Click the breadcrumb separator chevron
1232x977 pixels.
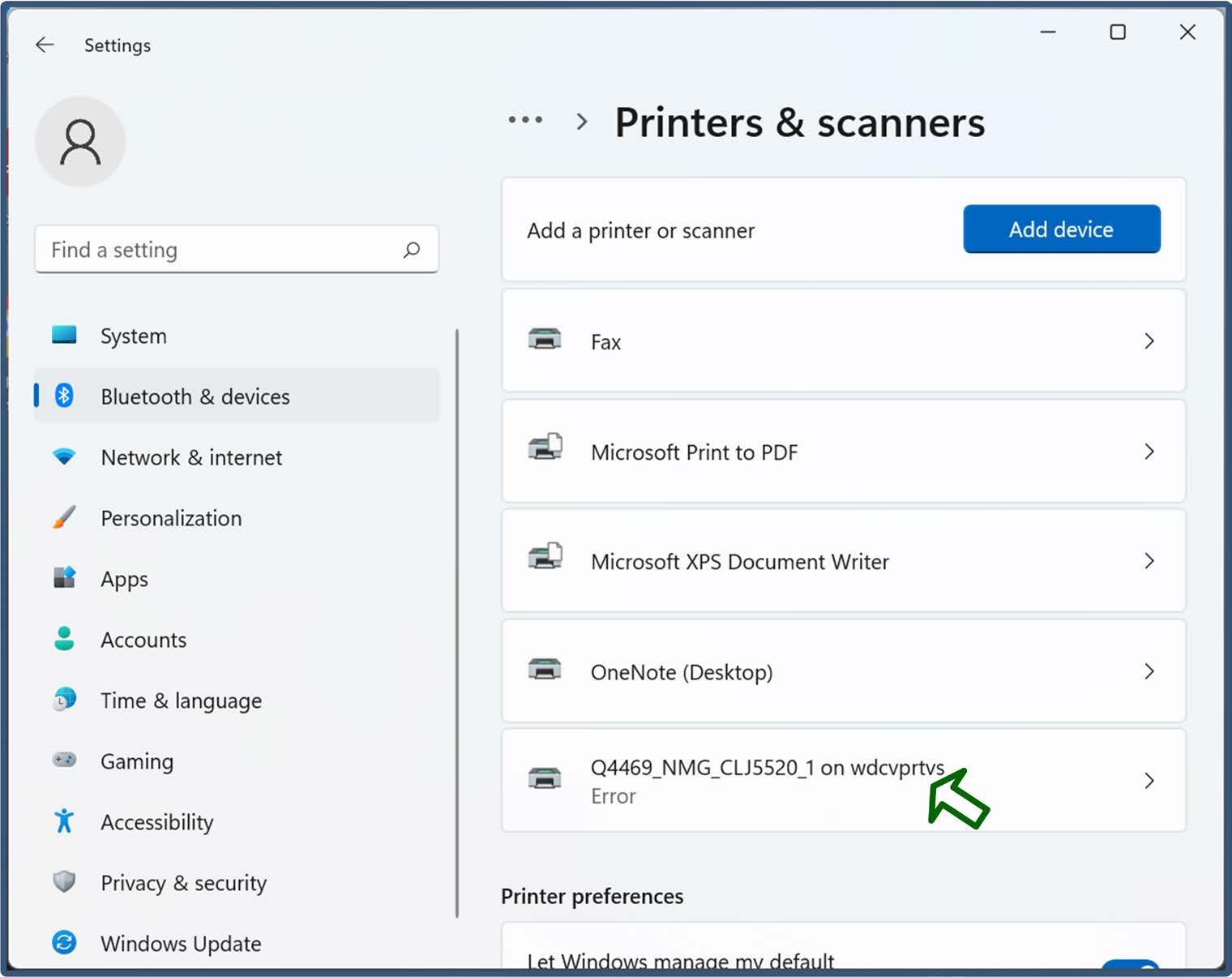point(581,122)
